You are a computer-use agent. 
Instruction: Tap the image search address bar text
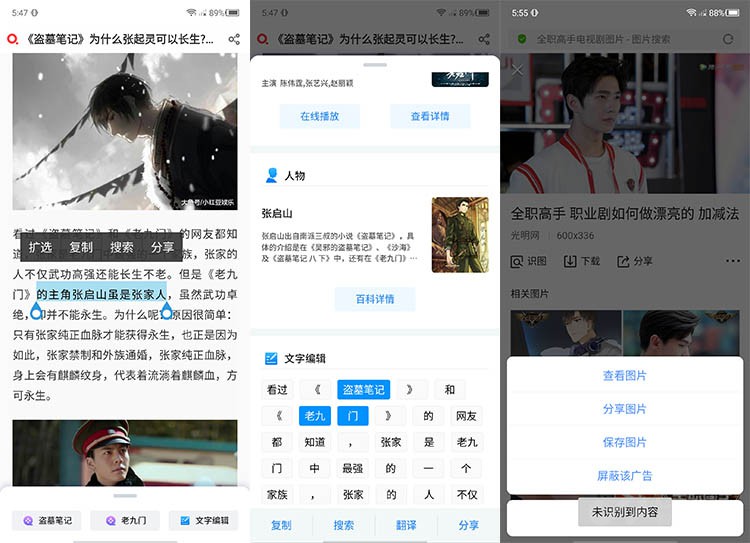[603, 39]
